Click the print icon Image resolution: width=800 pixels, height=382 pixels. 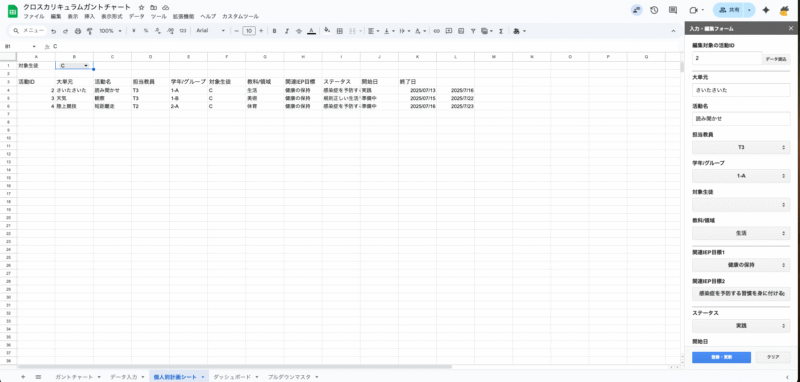(78, 31)
